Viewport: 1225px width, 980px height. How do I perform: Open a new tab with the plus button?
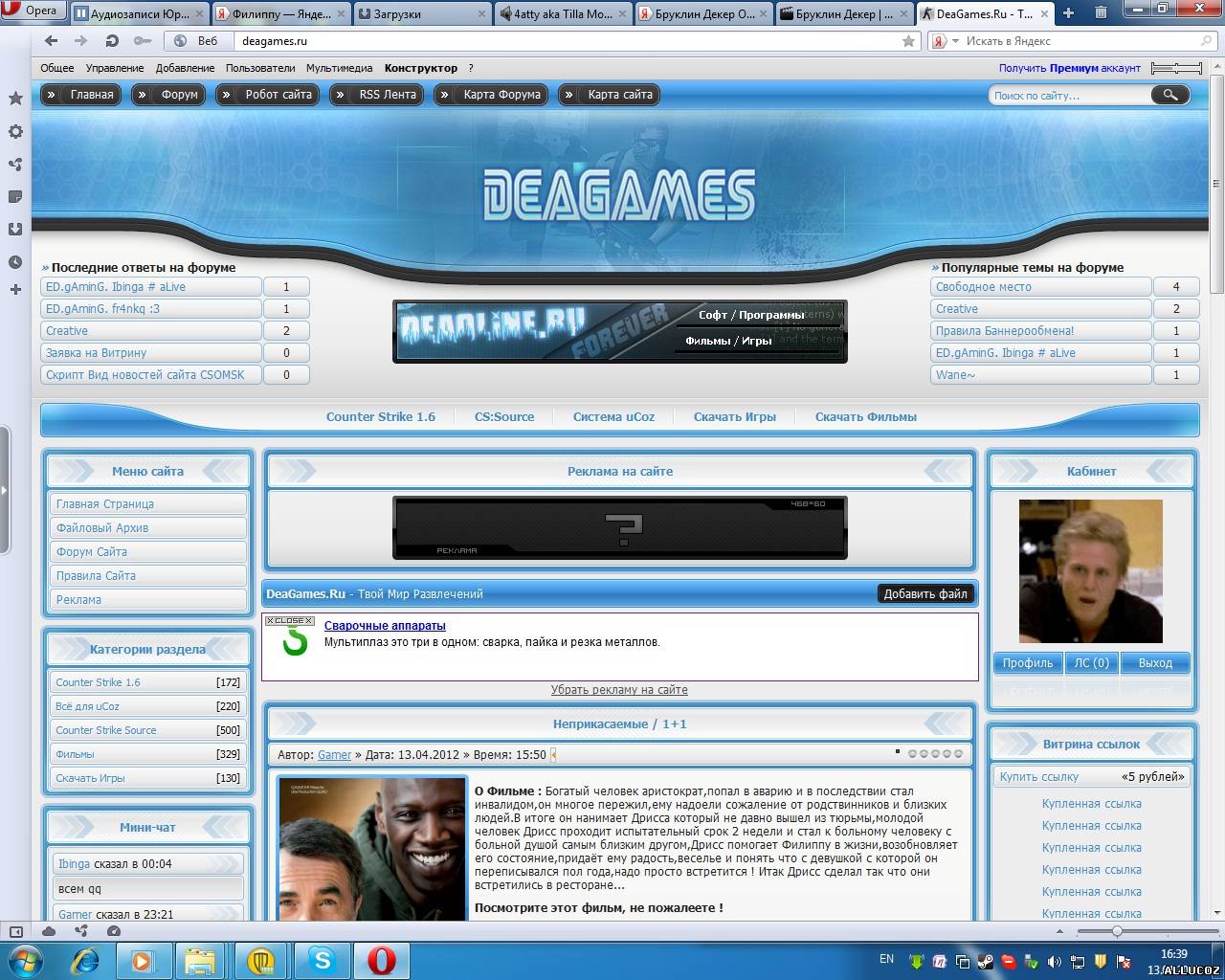(x=1068, y=13)
